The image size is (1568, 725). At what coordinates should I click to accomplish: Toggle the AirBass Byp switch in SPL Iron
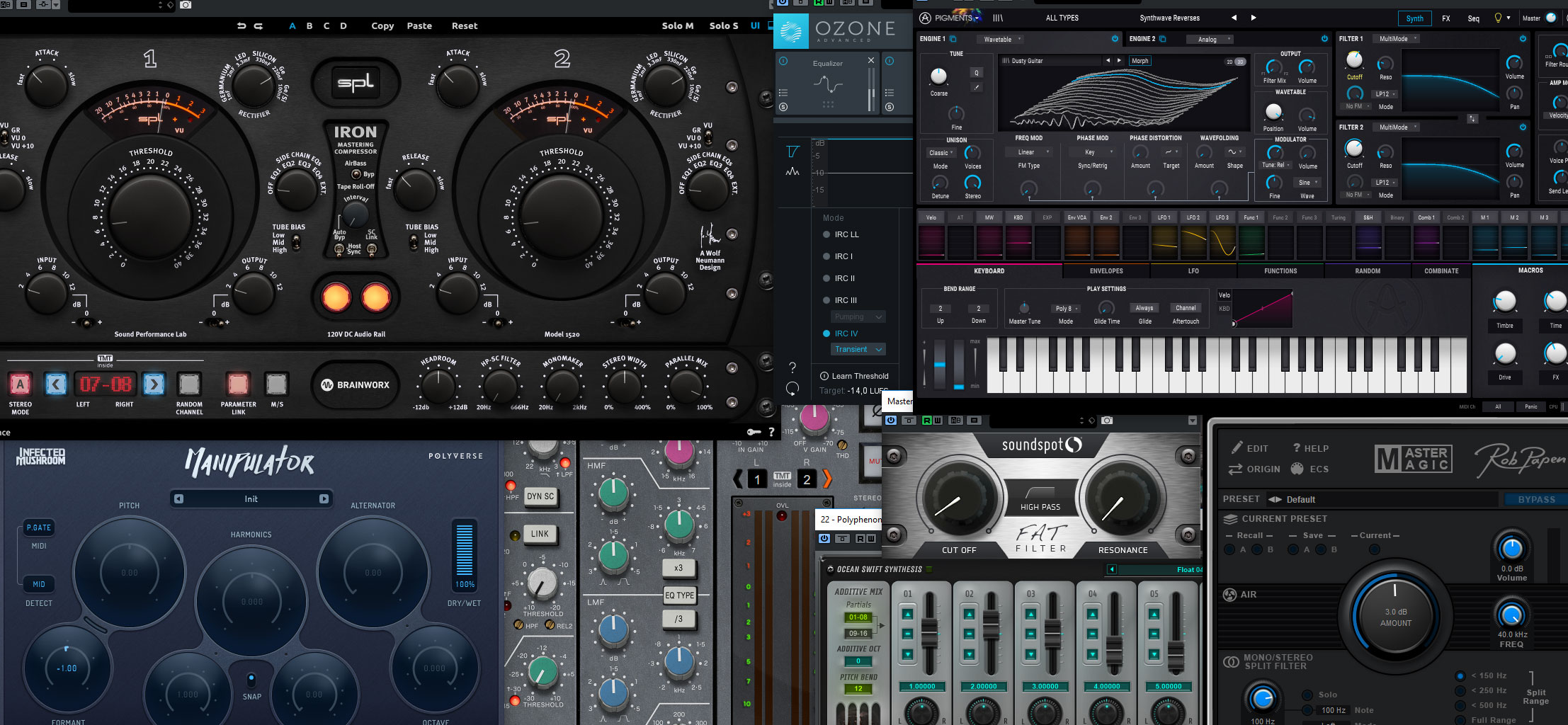coord(356,174)
